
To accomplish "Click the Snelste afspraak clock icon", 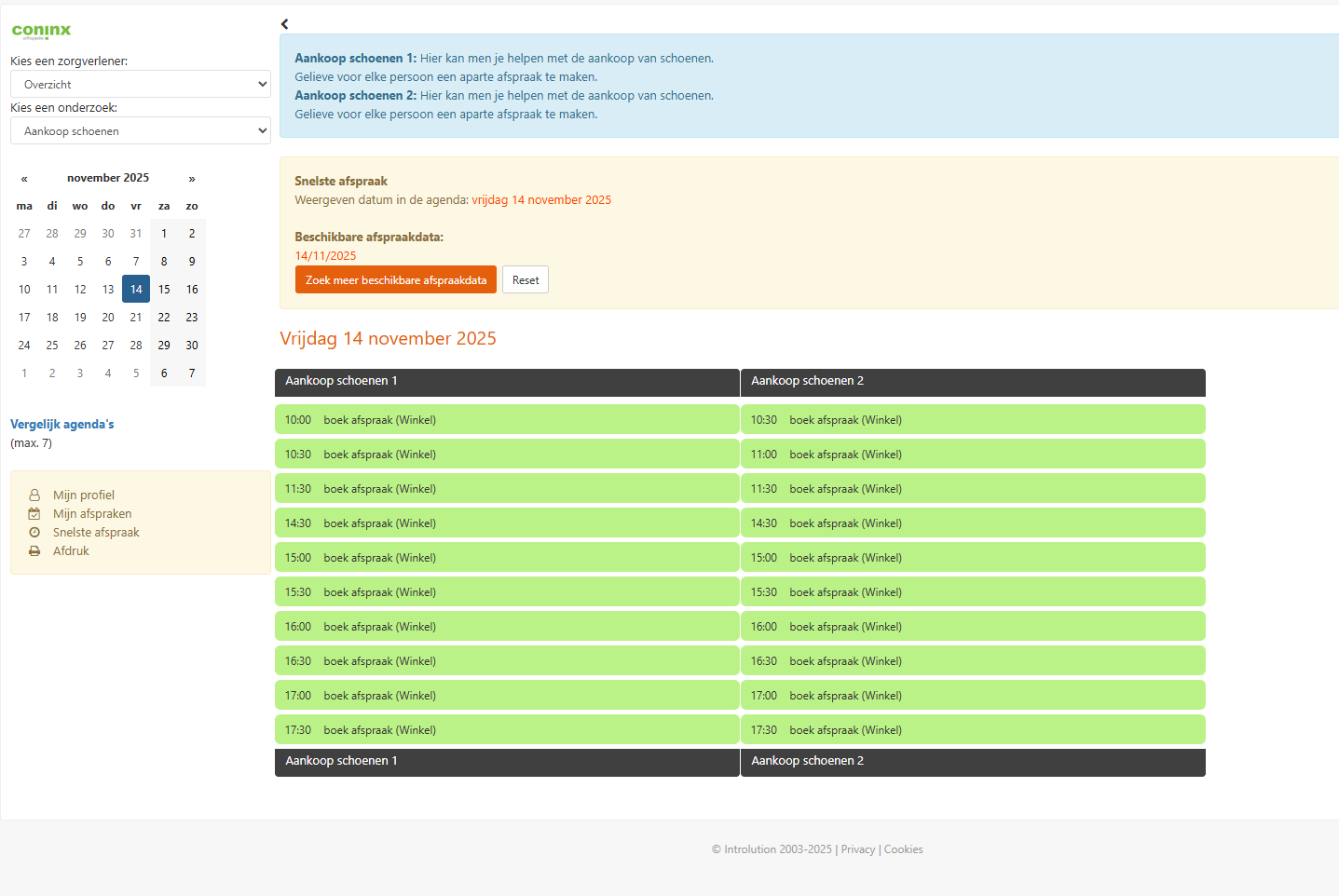I will click(34, 533).
